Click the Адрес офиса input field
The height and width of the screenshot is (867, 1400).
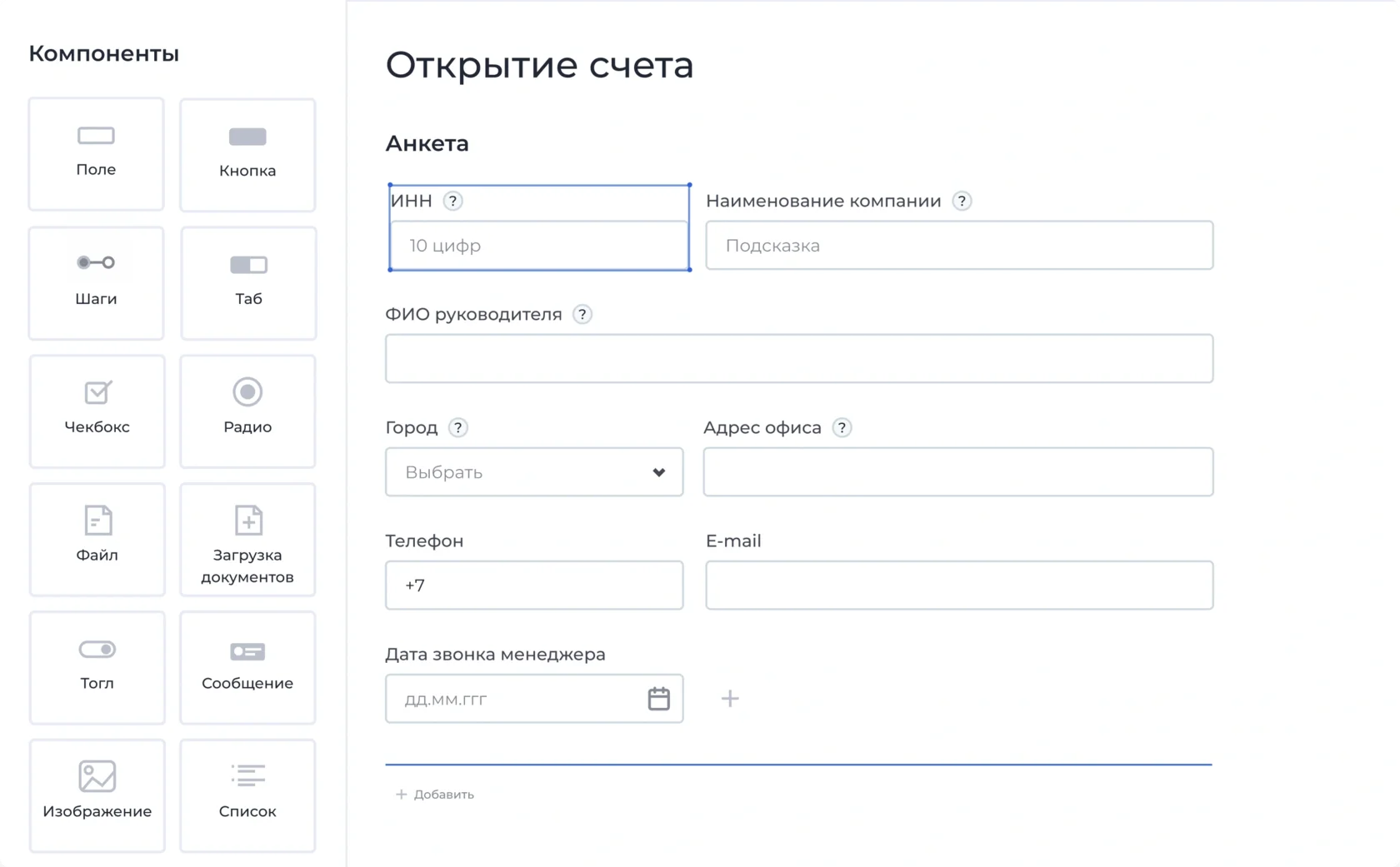tap(958, 472)
